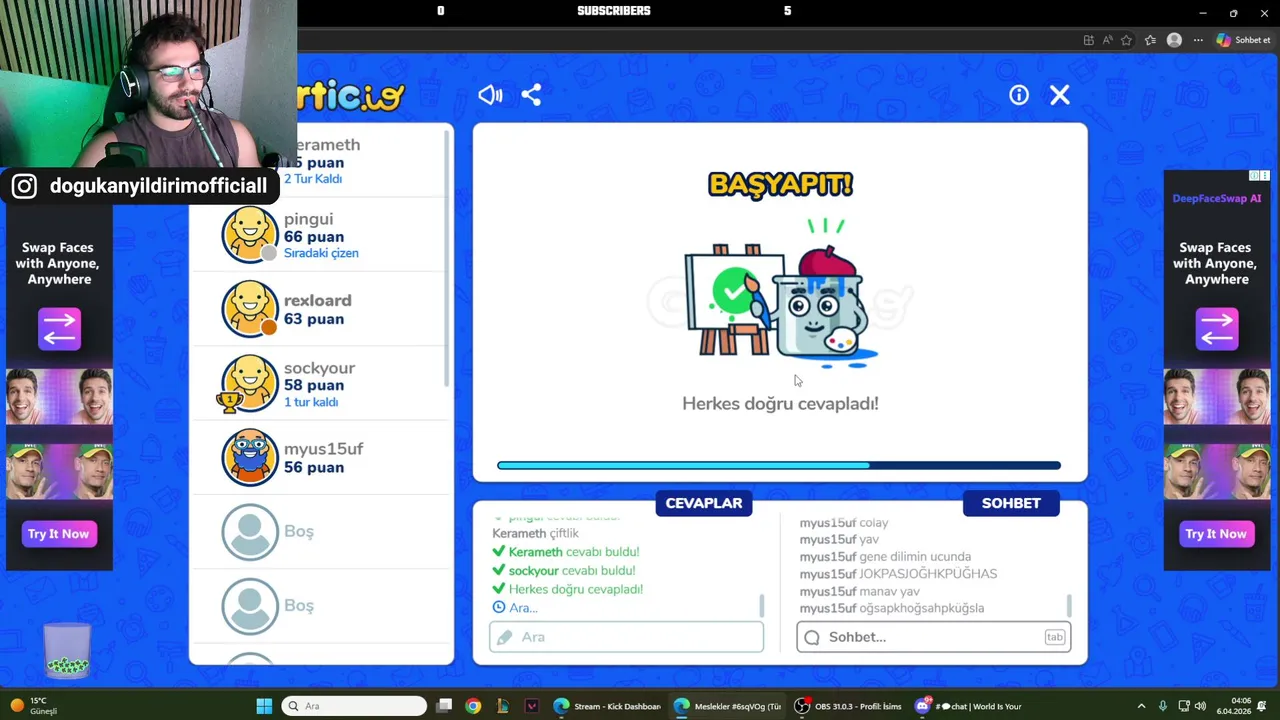
Task: Select the SOHBET tab
Action: point(1011,503)
